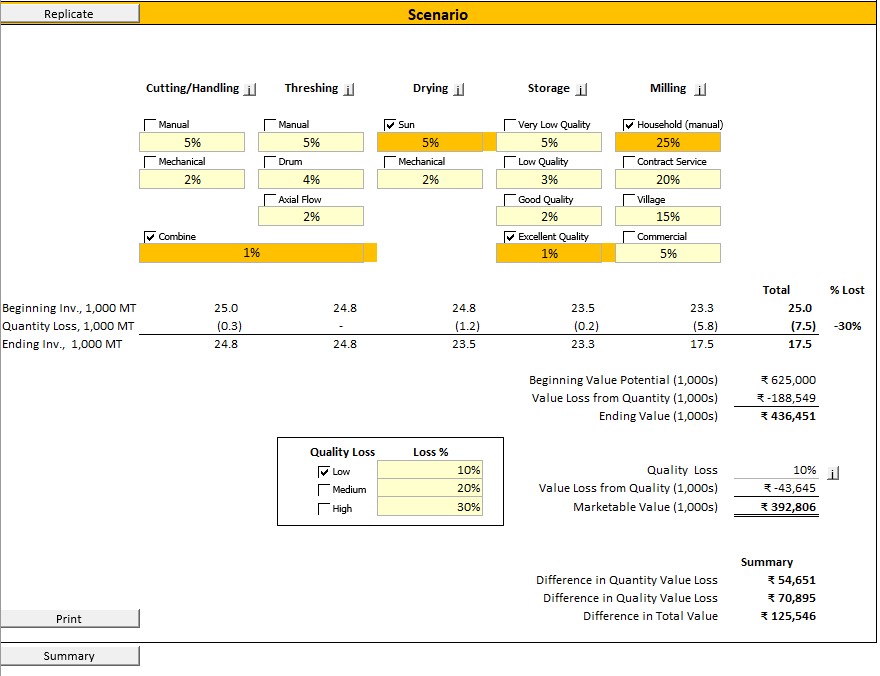Viewport: 880px width, 676px height.
Task: Uncheck the Combine cutting option
Action: click(x=151, y=237)
